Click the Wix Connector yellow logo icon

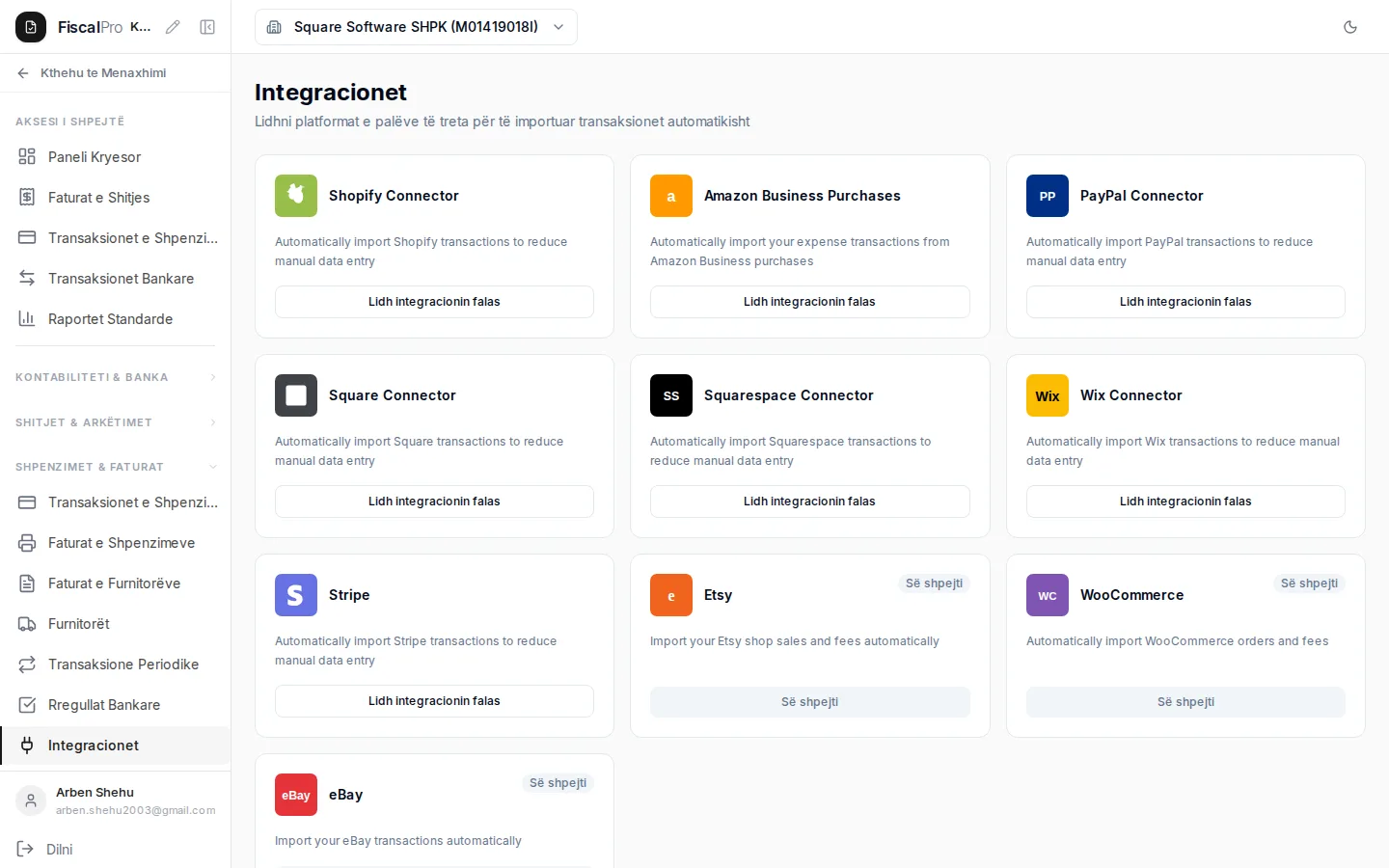coord(1048,395)
